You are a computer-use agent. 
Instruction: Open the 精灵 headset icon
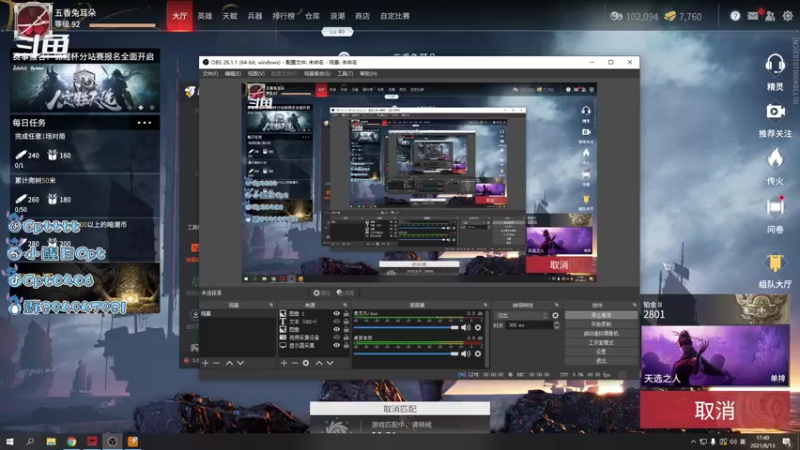coord(774,65)
